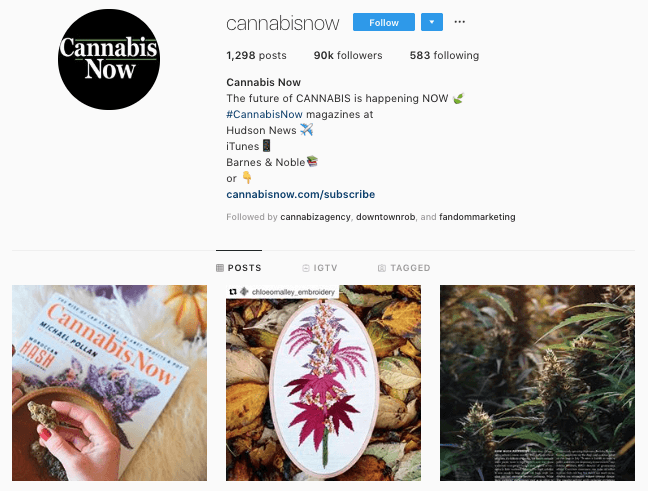Click the repost arrows icon on embroidery post
The width and height of the screenshot is (648, 491).
pyautogui.click(x=233, y=292)
